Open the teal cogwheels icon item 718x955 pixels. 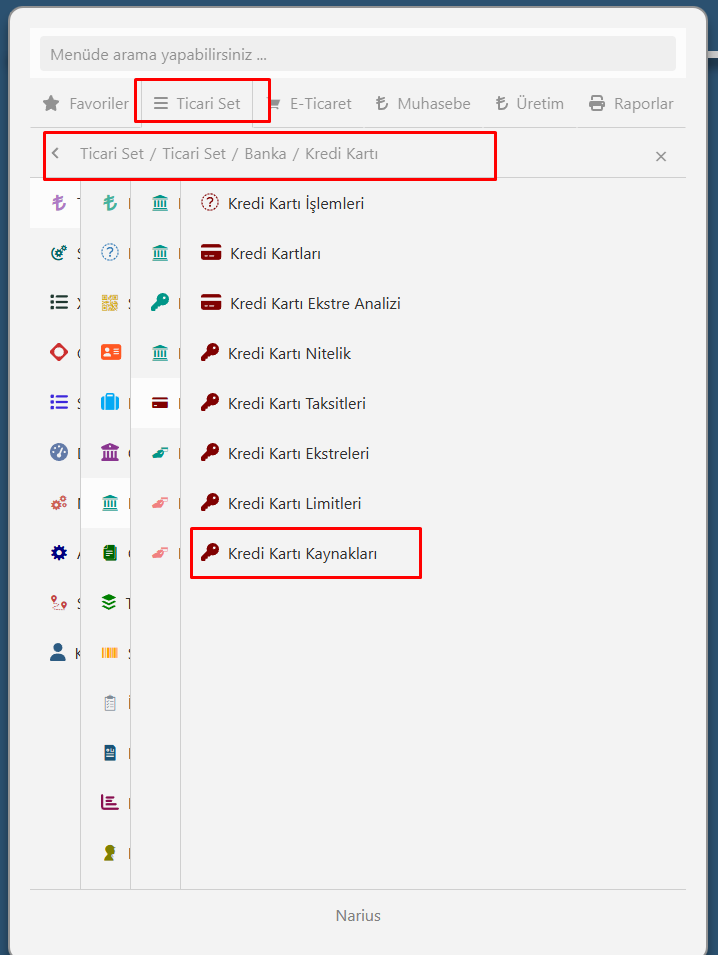58,252
